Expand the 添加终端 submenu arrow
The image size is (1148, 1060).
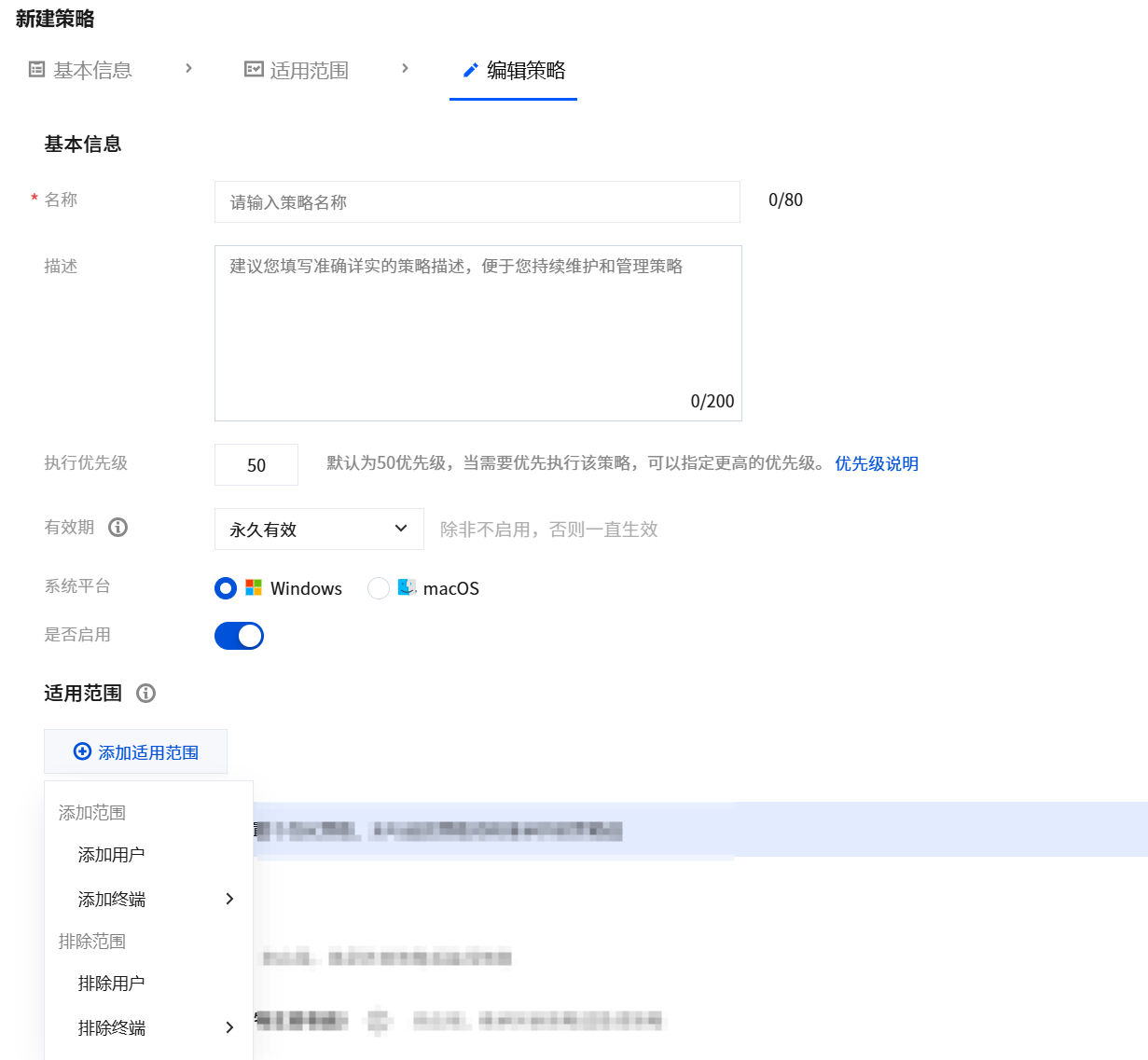click(229, 899)
